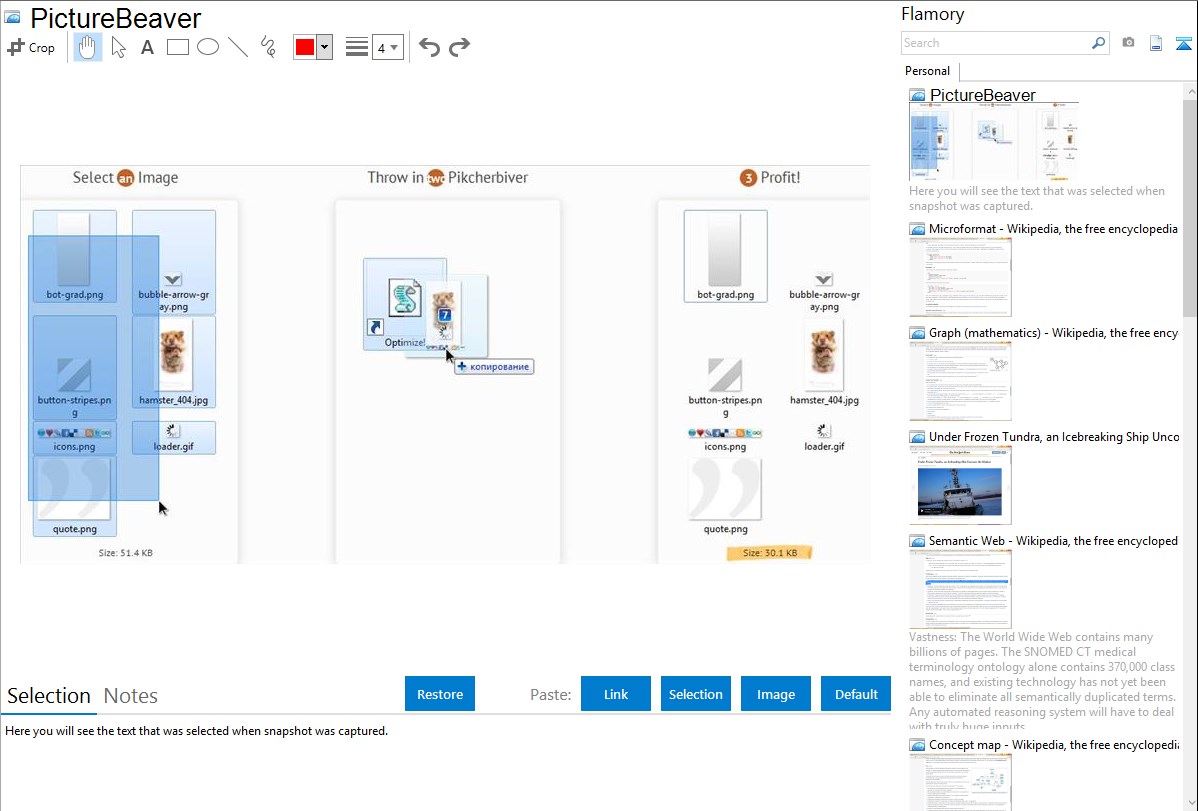Select the straight line tool
The height and width of the screenshot is (811, 1198).
click(x=238, y=47)
